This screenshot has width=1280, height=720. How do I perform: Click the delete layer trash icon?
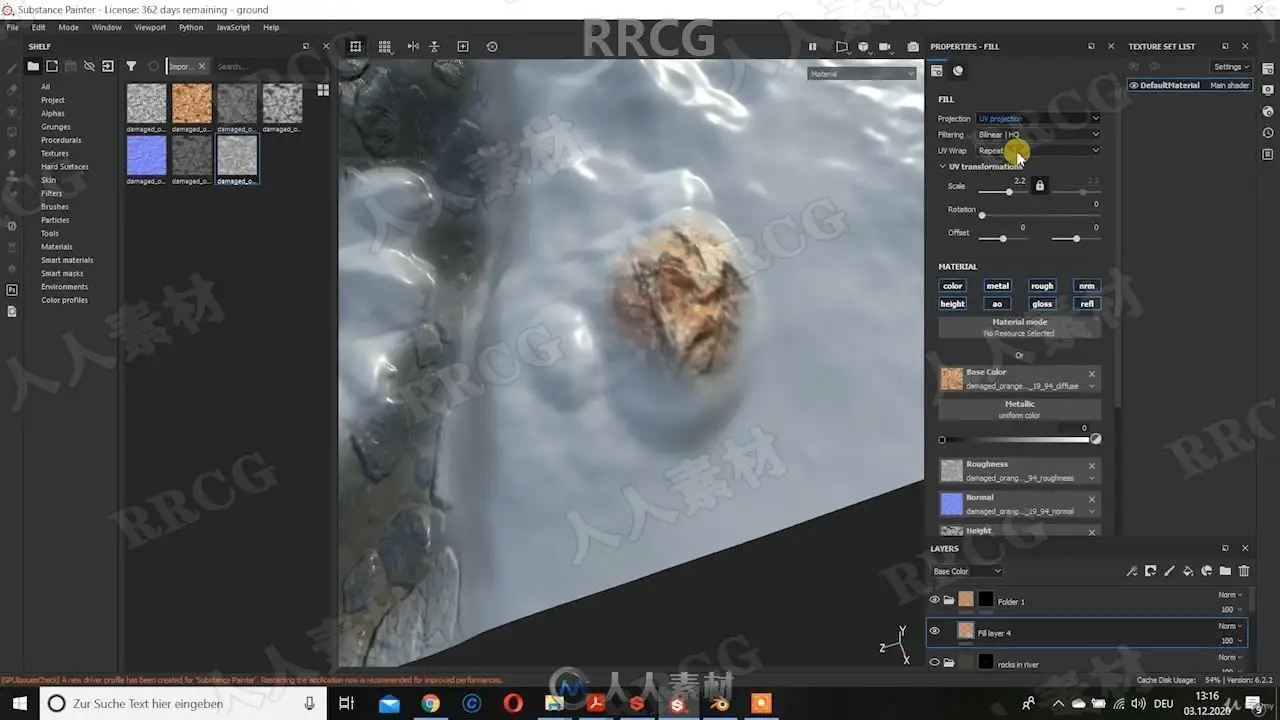[x=1244, y=571]
